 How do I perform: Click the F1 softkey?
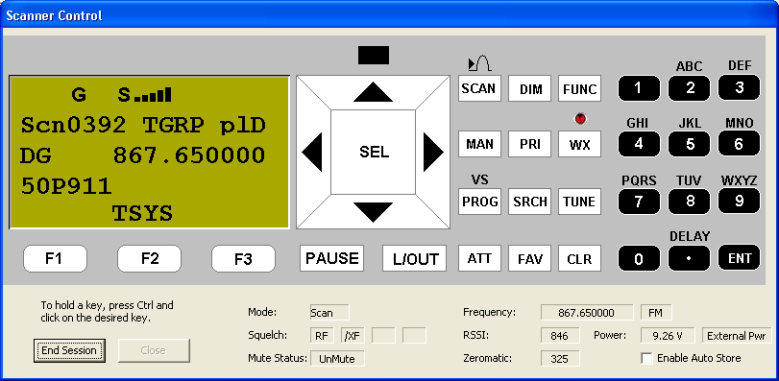click(55, 259)
